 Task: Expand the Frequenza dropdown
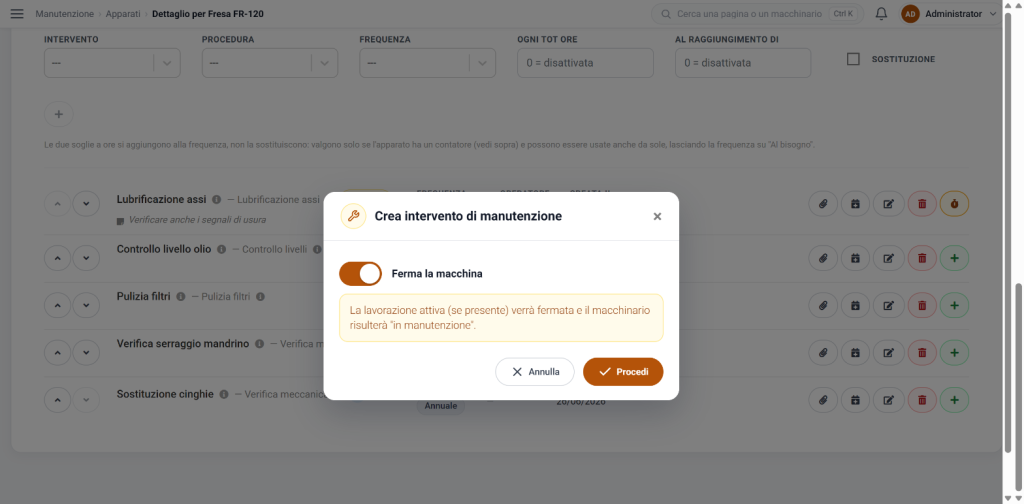point(427,63)
